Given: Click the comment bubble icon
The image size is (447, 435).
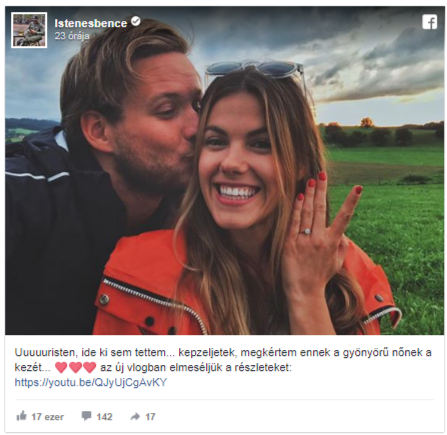Looking at the screenshot, I should pos(86,416).
